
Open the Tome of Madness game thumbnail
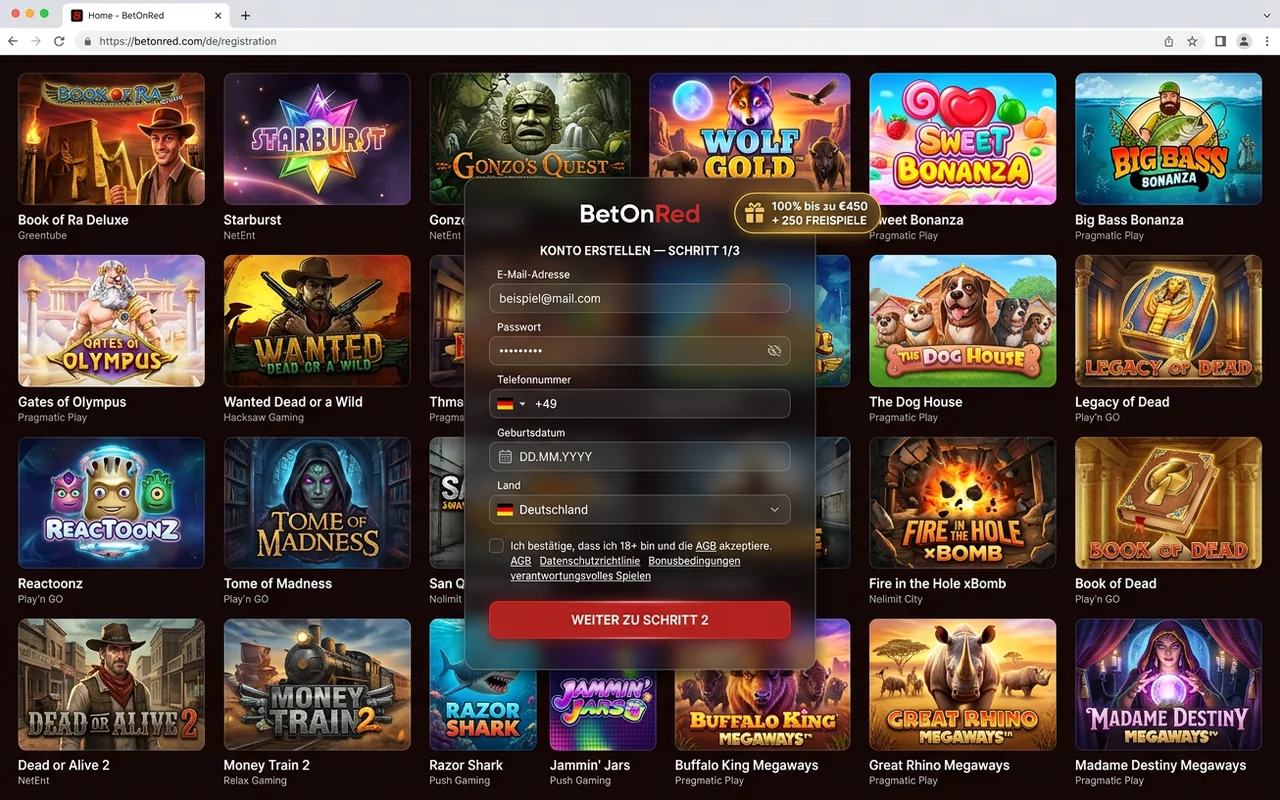tap(317, 503)
